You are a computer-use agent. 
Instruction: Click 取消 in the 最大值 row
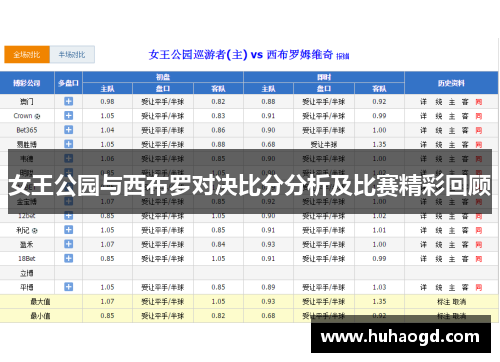tap(459, 302)
